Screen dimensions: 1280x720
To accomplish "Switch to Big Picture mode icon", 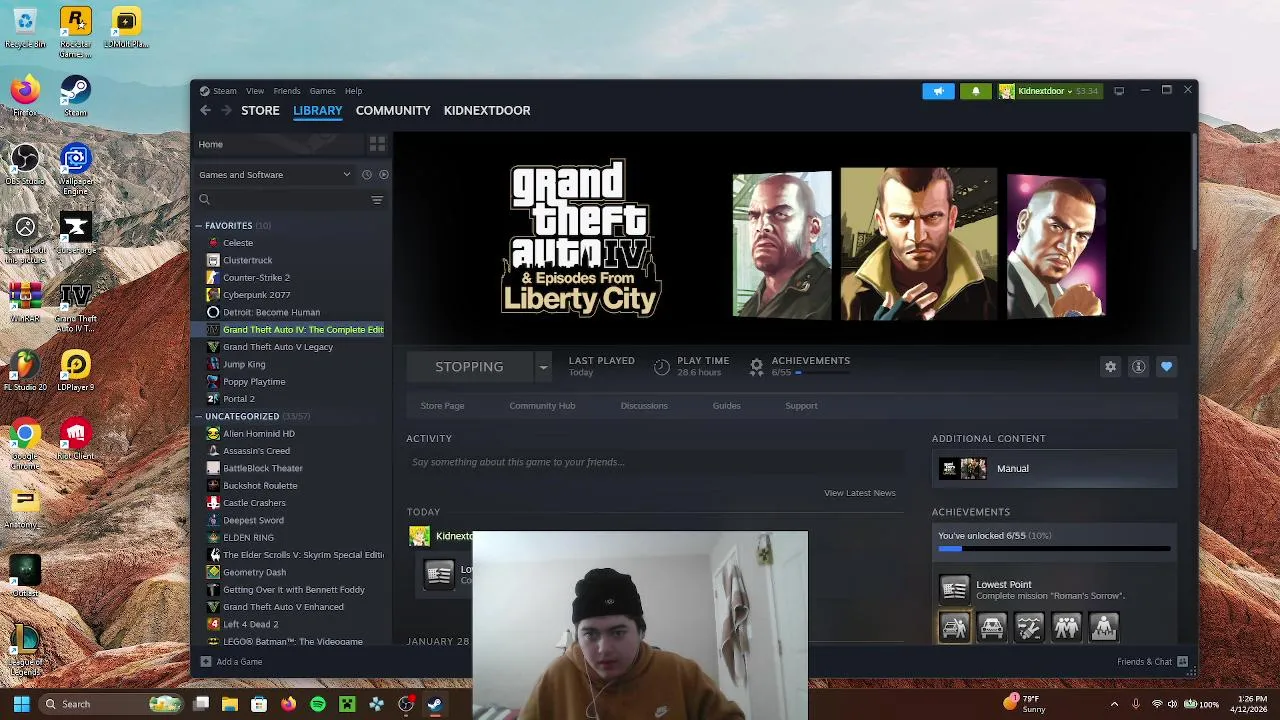I will pyautogui.click(x=1119, y=91).
